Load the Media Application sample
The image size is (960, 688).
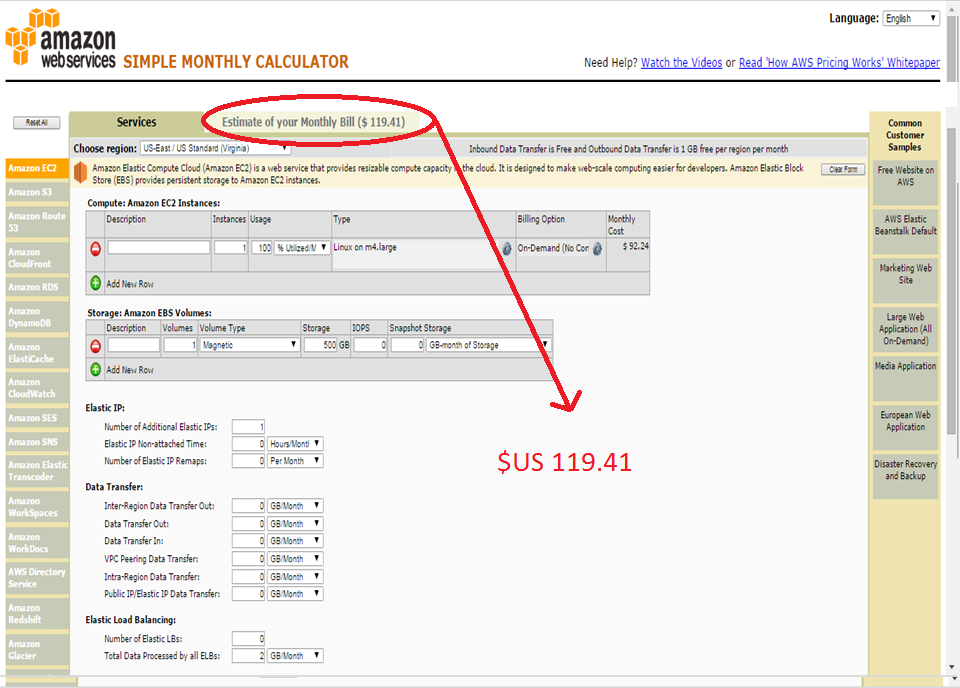click(x=906, y=379)
